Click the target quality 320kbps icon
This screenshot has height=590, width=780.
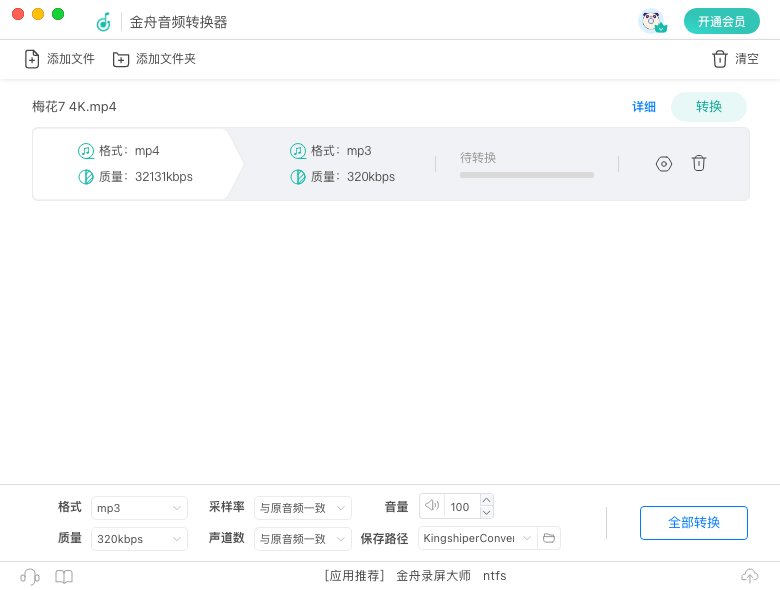click(297, 177)
